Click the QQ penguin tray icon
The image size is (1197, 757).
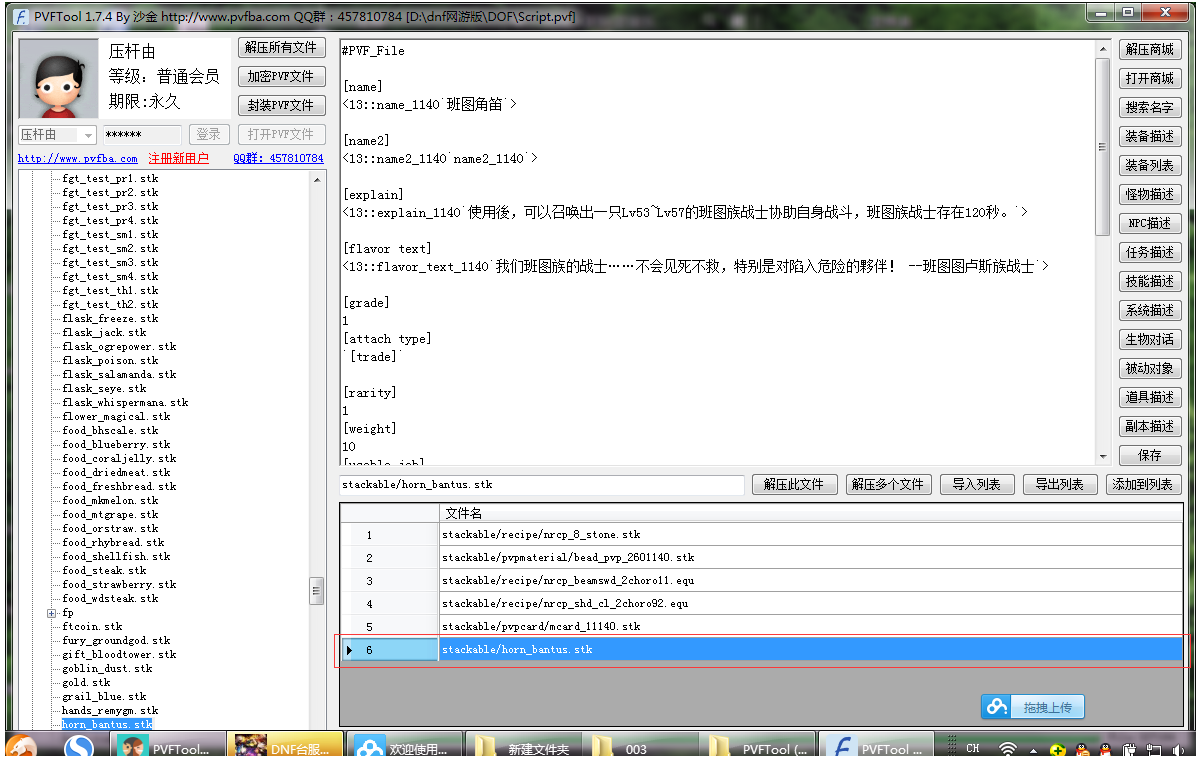pos(1105,748)
